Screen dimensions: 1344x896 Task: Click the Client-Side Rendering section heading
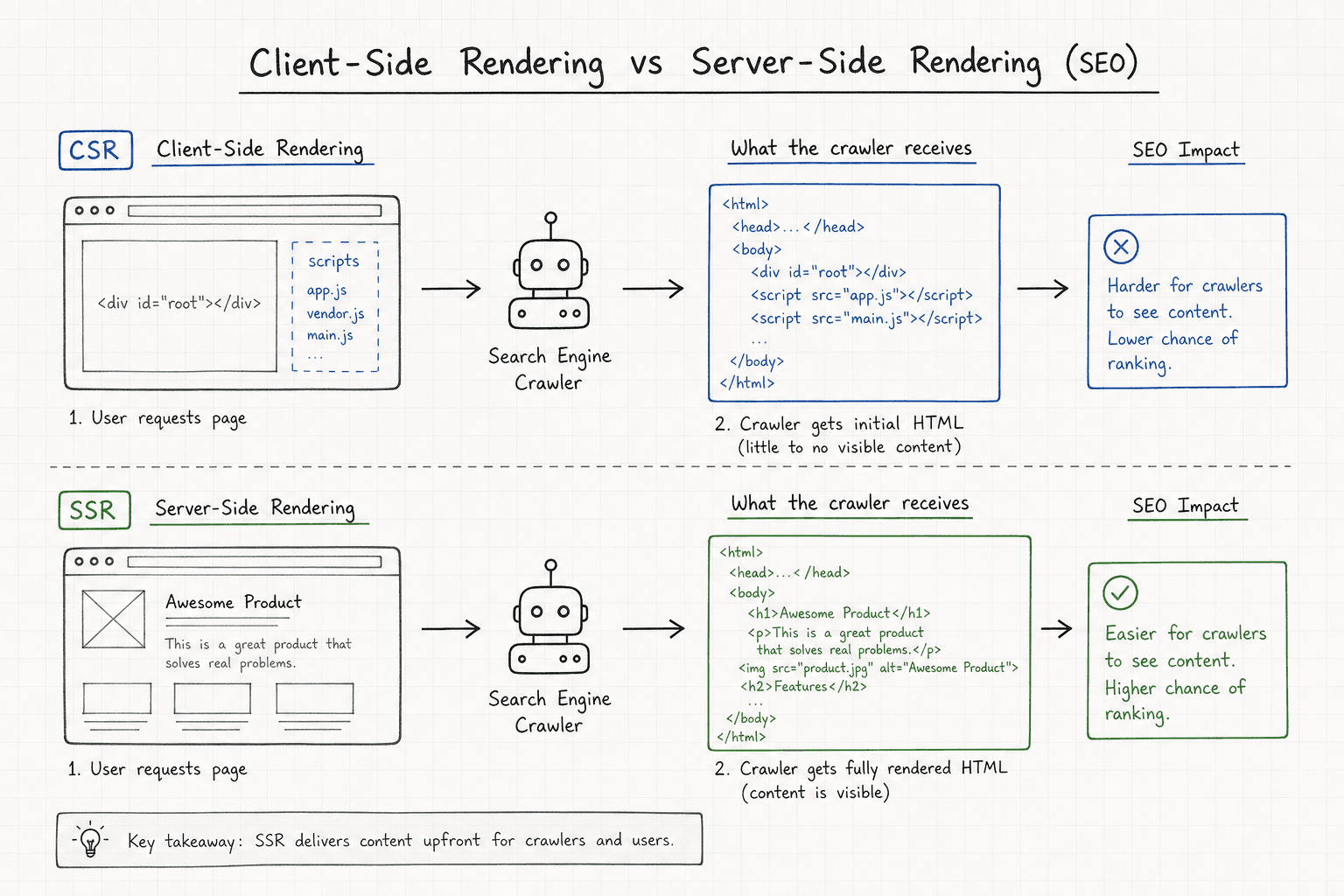point(260,149)
